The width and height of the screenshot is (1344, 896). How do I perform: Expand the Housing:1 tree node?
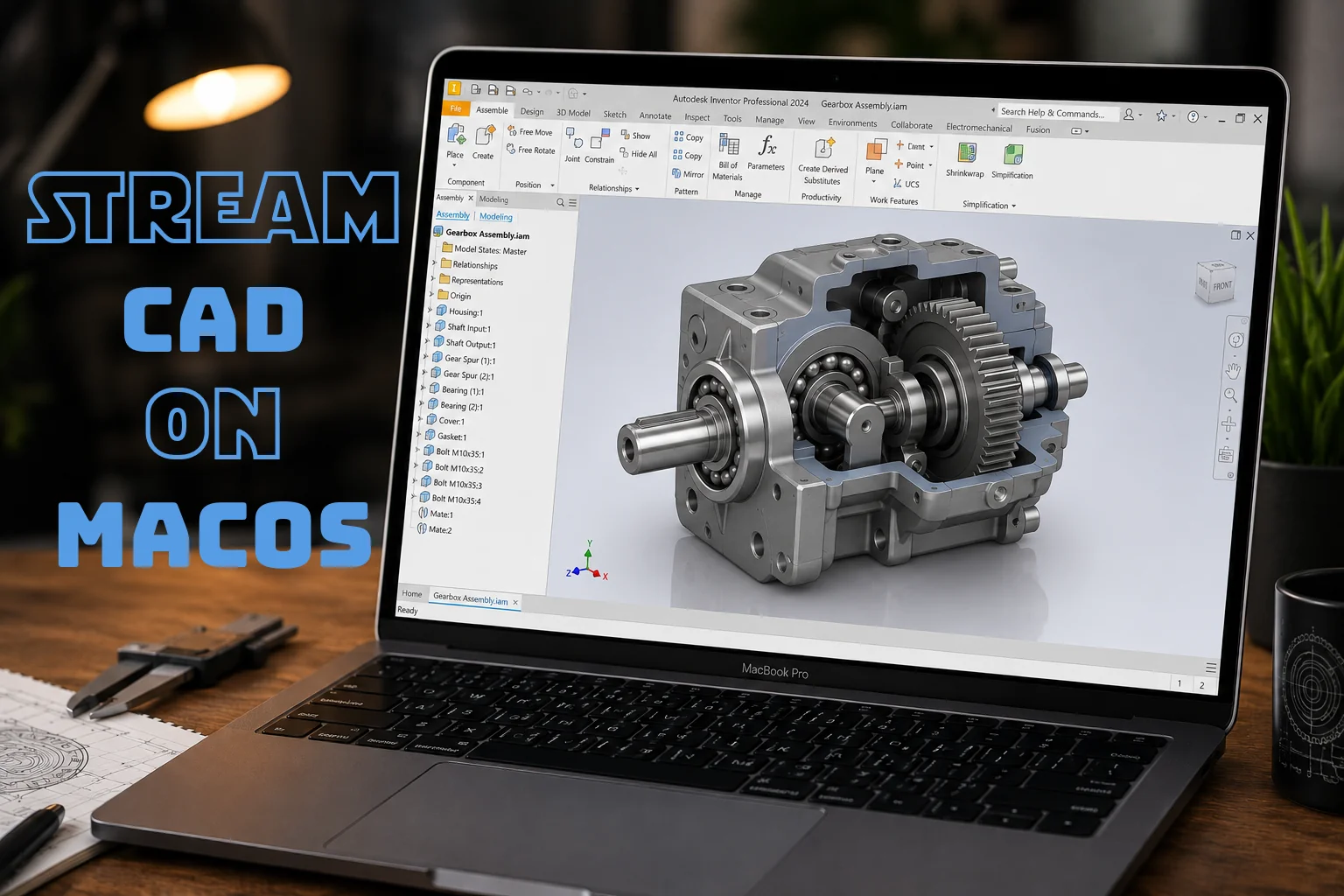tap(430, 311)
